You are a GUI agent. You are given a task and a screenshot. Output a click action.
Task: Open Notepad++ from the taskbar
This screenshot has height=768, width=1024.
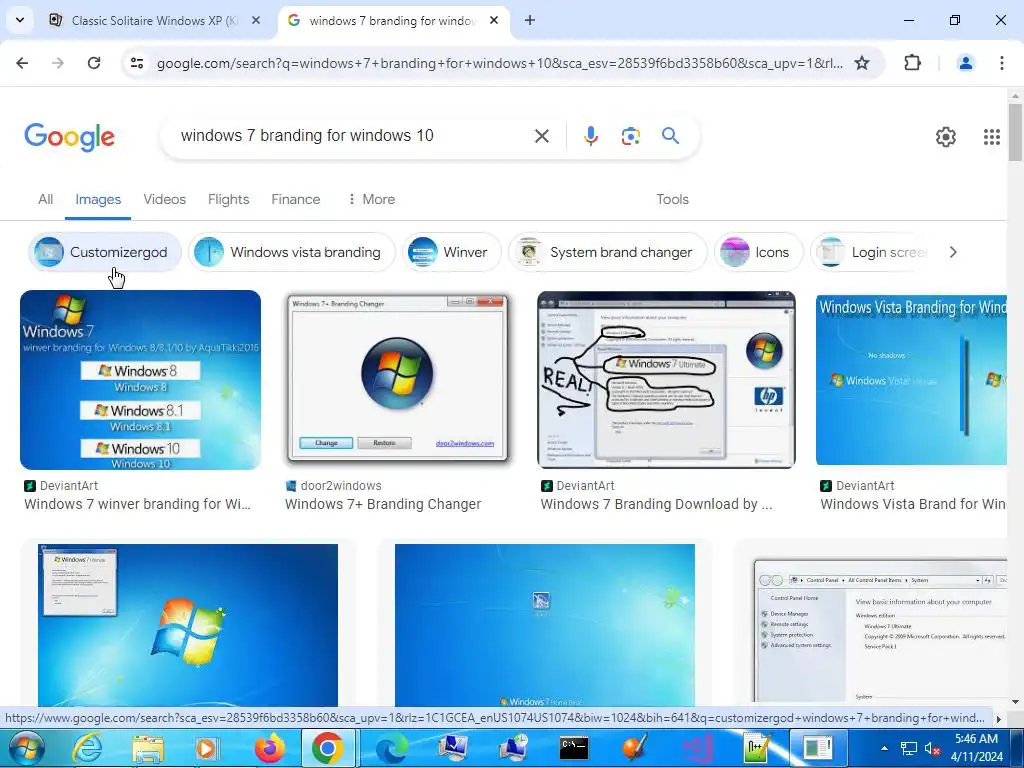(x=757, y=748)
